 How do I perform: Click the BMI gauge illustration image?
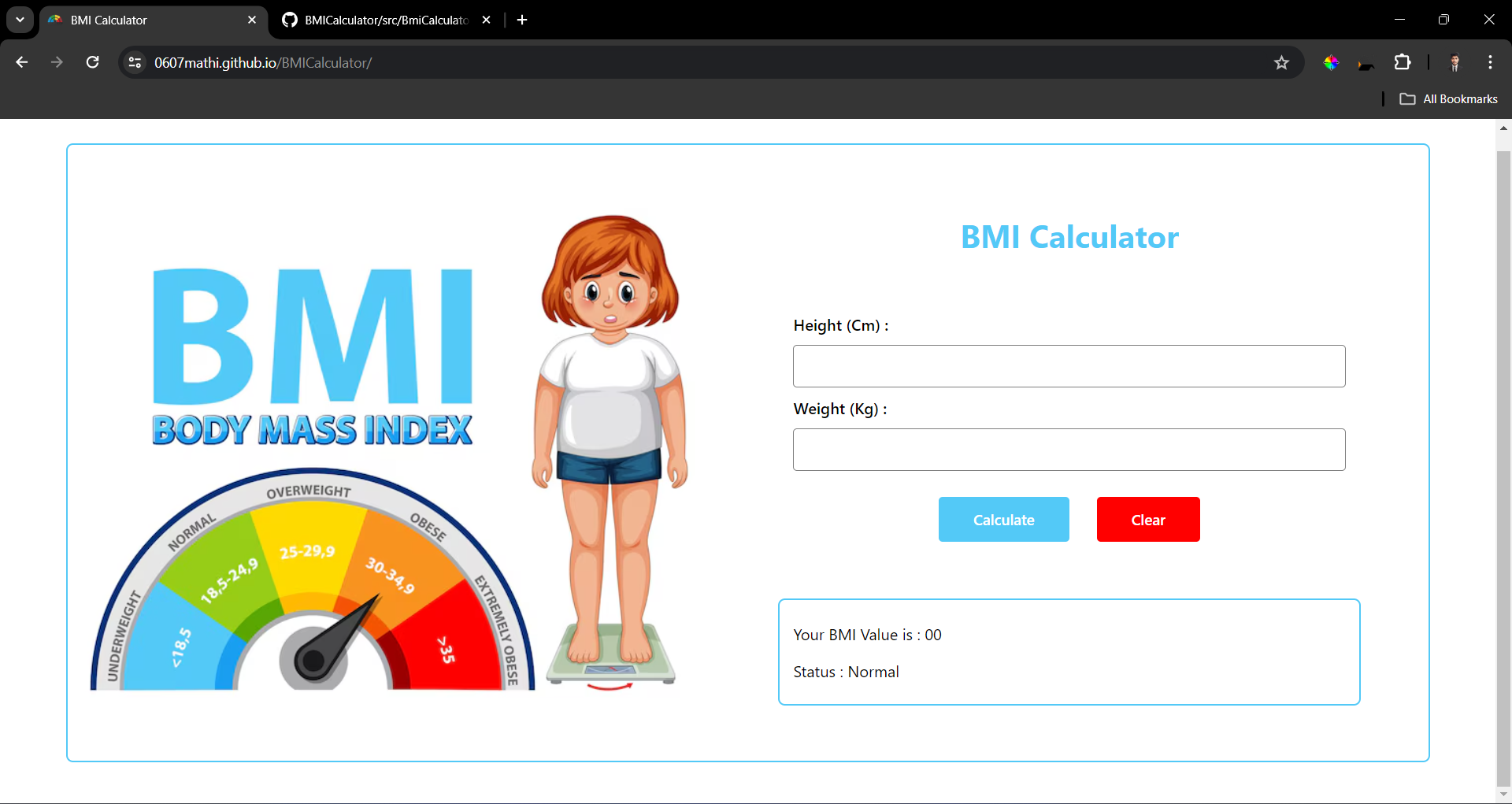(x=391, y=454)
